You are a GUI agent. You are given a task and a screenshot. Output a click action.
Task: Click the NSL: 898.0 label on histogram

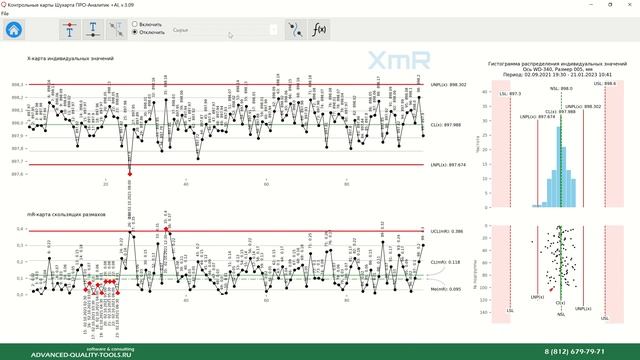pyautogui.click(x=561, y=89)
